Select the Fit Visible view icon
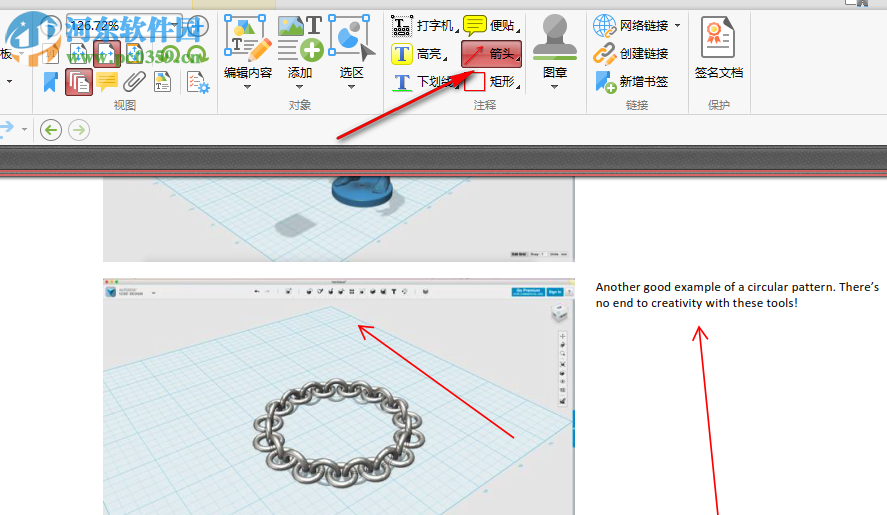Image resolution: width=887 pixels, height=515 pixels. 135,54
